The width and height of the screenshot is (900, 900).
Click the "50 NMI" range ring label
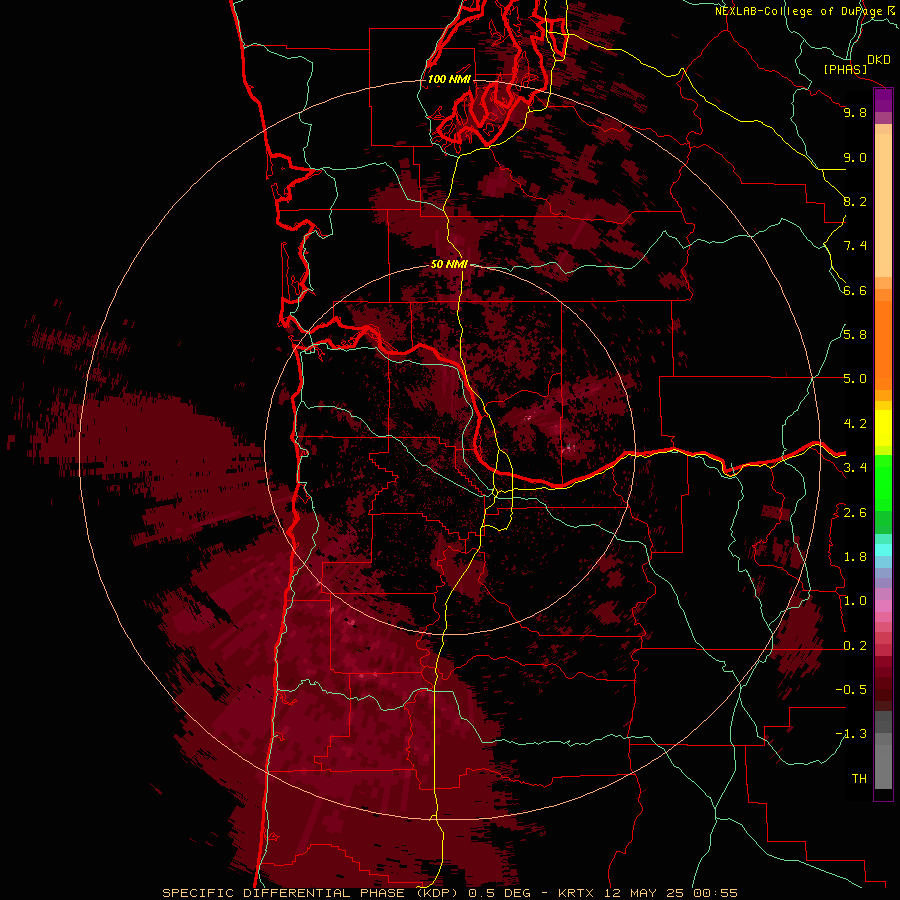449,265
